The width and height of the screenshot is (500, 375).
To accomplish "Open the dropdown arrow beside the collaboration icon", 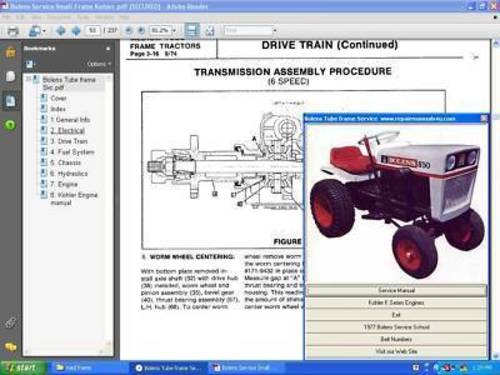I will 44,31.
